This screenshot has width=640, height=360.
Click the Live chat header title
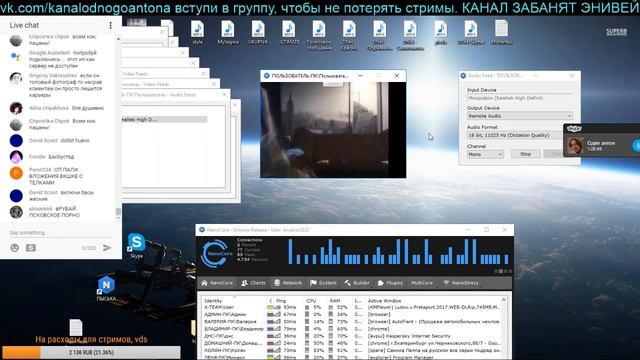point(24,25)
